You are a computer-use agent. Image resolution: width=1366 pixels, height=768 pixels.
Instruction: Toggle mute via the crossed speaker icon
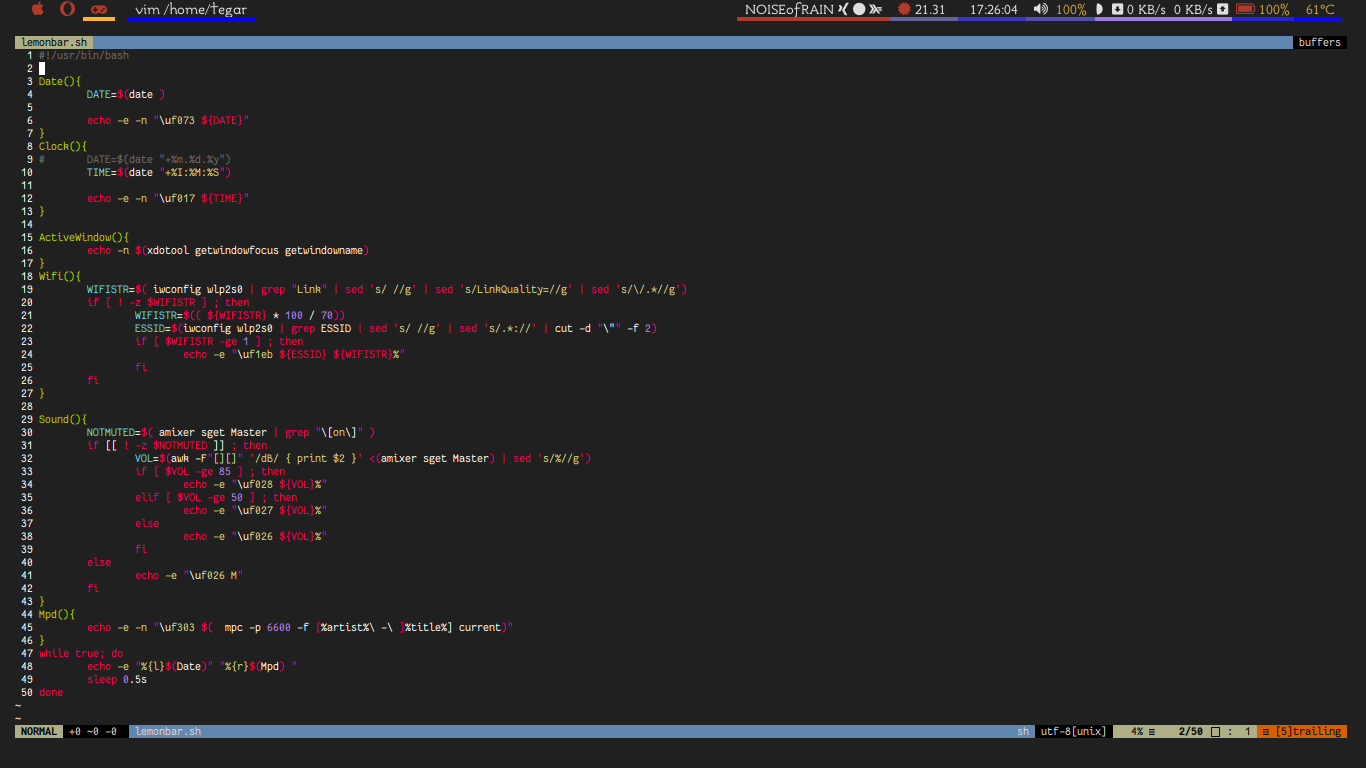(x=843, y=10)
